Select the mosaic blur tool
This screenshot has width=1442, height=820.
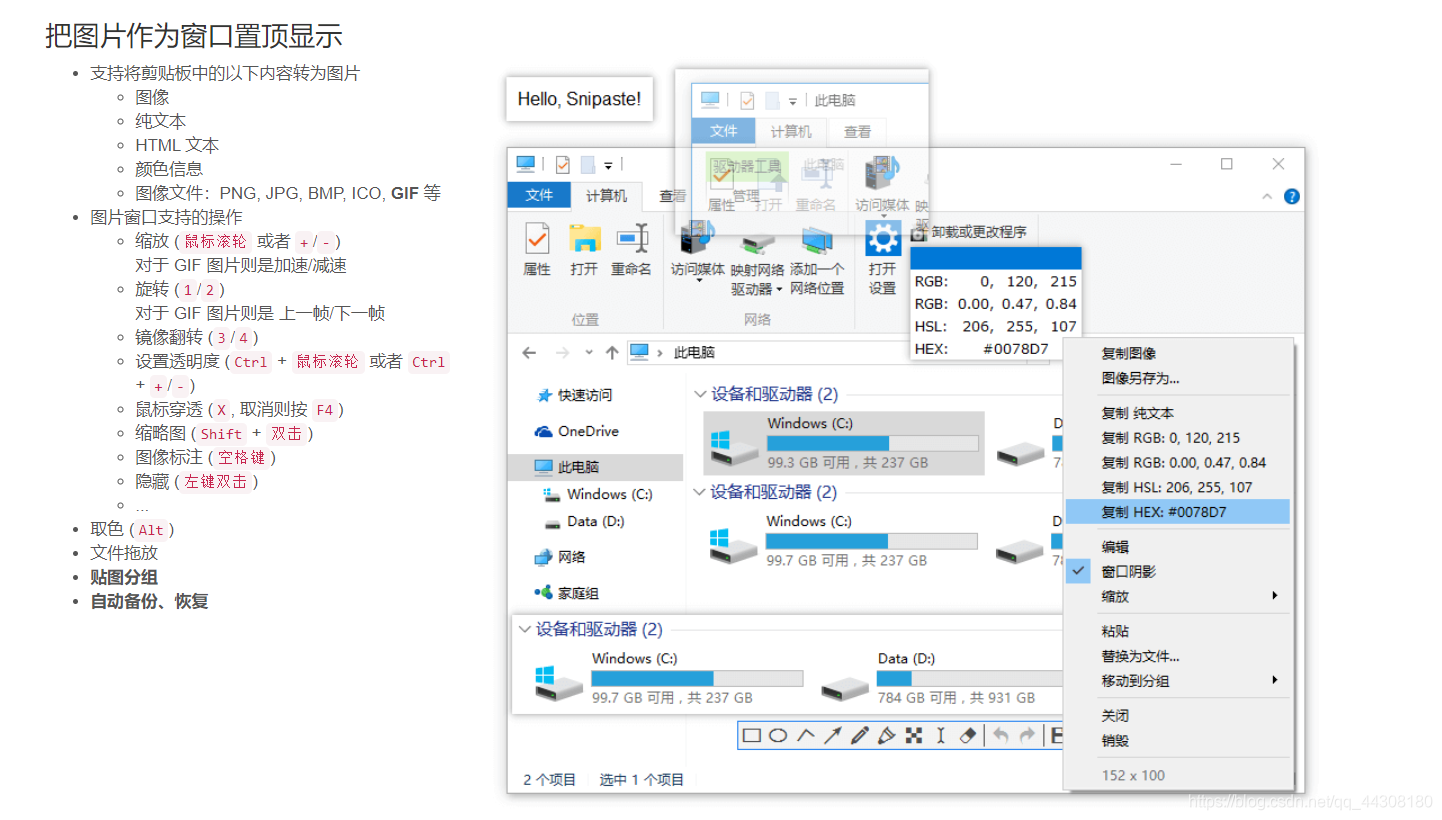click(913, 736)
